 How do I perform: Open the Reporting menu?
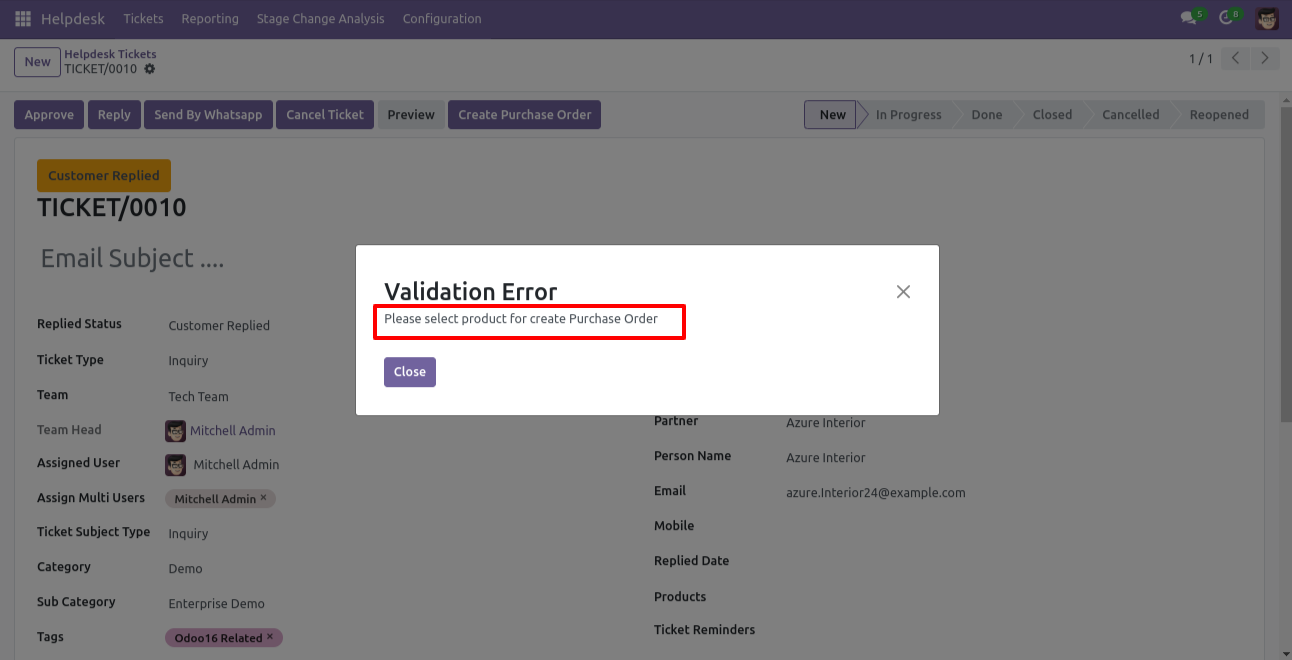(x=210, y=19)
